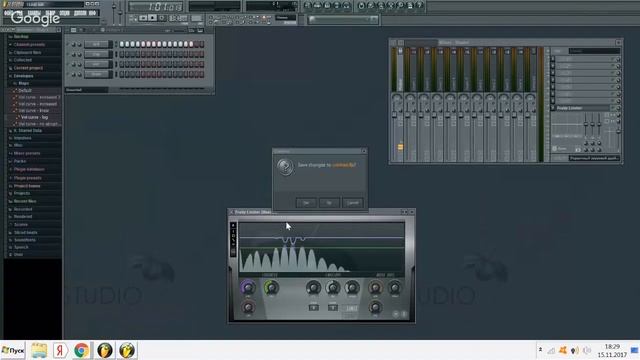640x360 pixels.
Task: Click the tempo display field
Action: 178,18
